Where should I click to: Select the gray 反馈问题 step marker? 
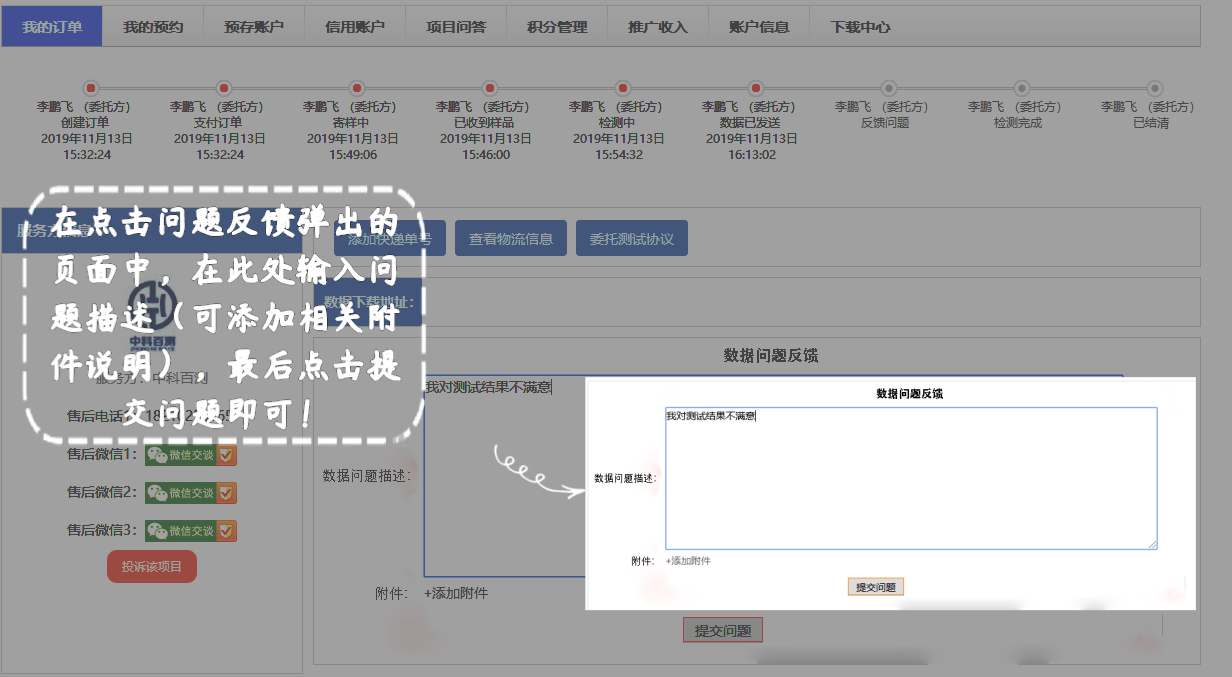(889, 88)
